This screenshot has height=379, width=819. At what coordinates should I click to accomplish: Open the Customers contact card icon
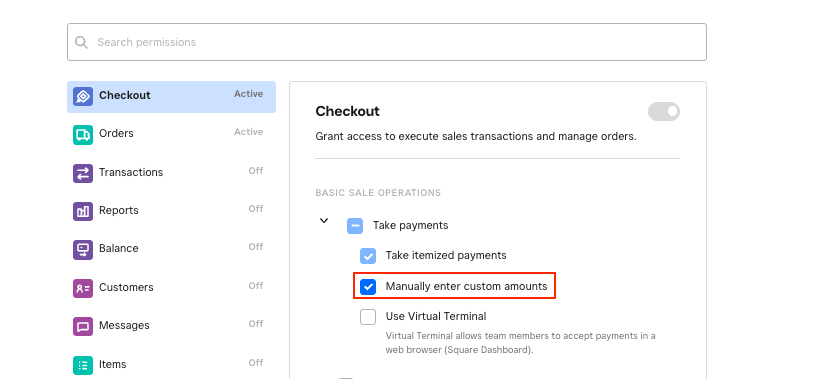(x=83, y=288)
